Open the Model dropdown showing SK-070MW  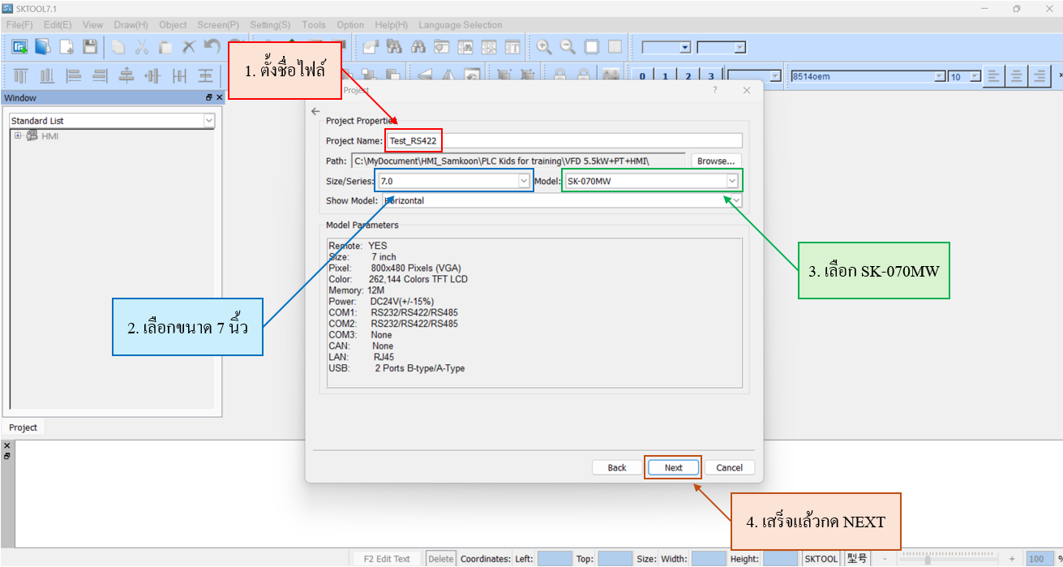731,181
